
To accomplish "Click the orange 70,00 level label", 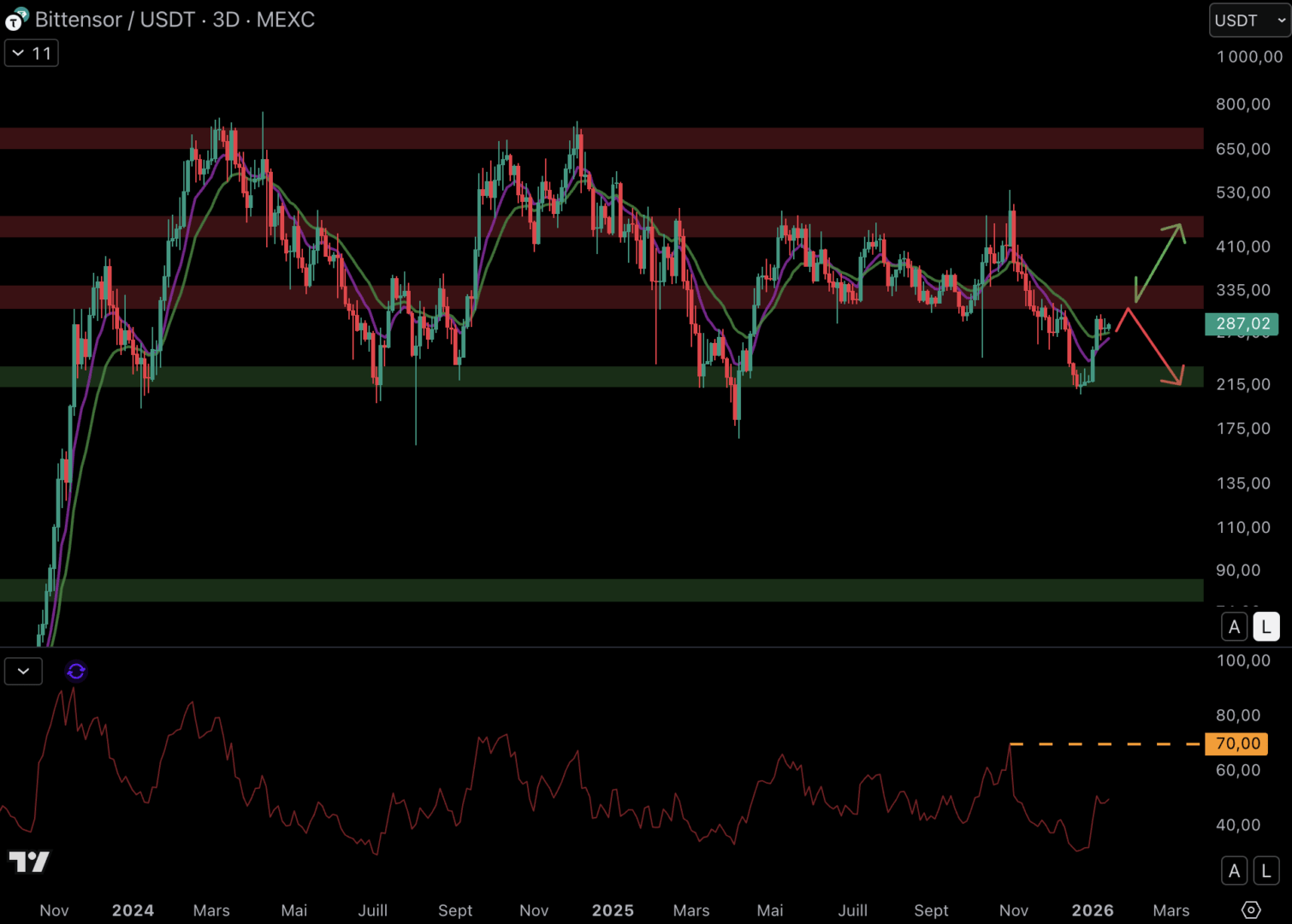I will coord(1236,743).
